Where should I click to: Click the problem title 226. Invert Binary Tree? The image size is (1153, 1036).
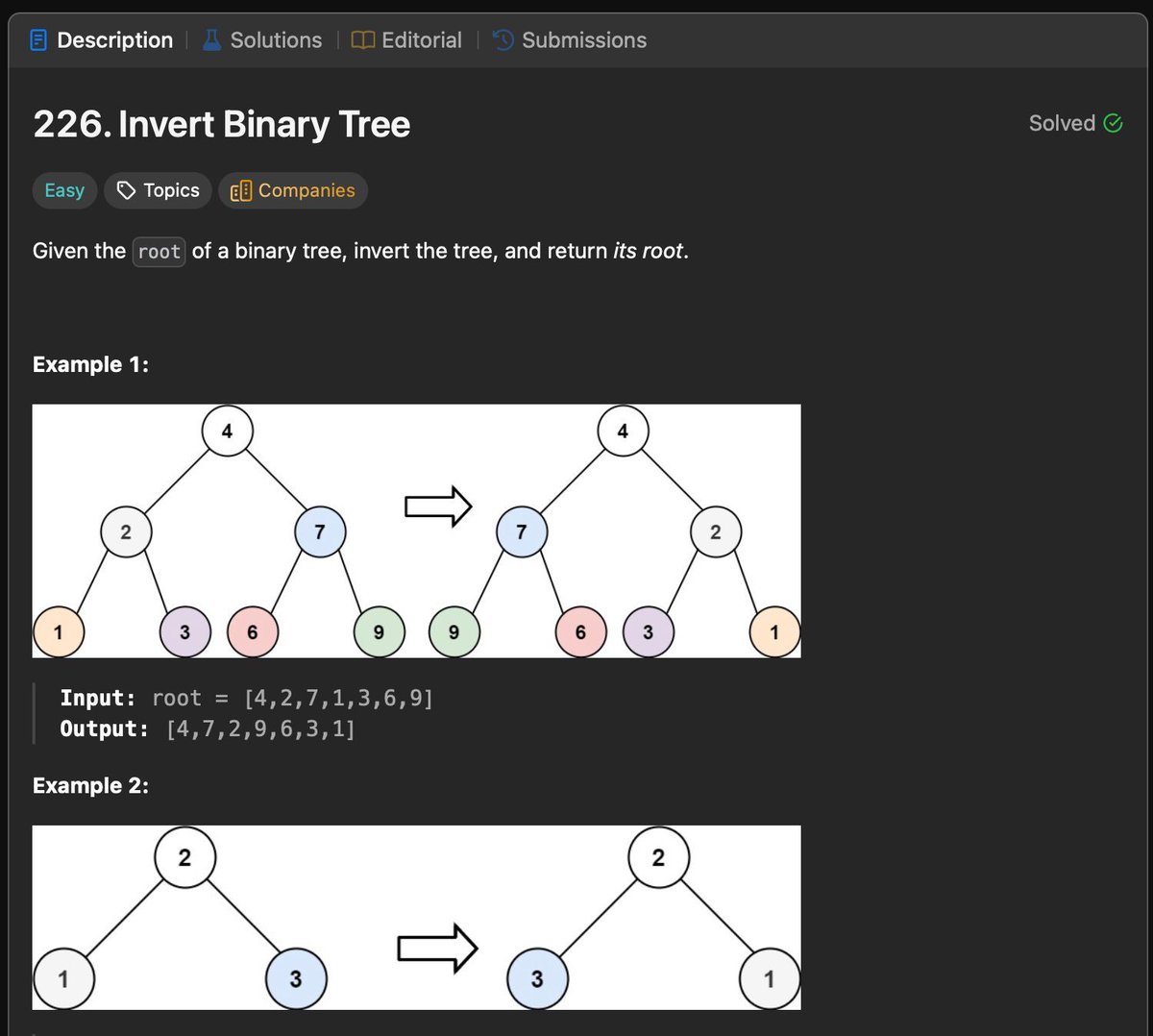pos(222,124)
